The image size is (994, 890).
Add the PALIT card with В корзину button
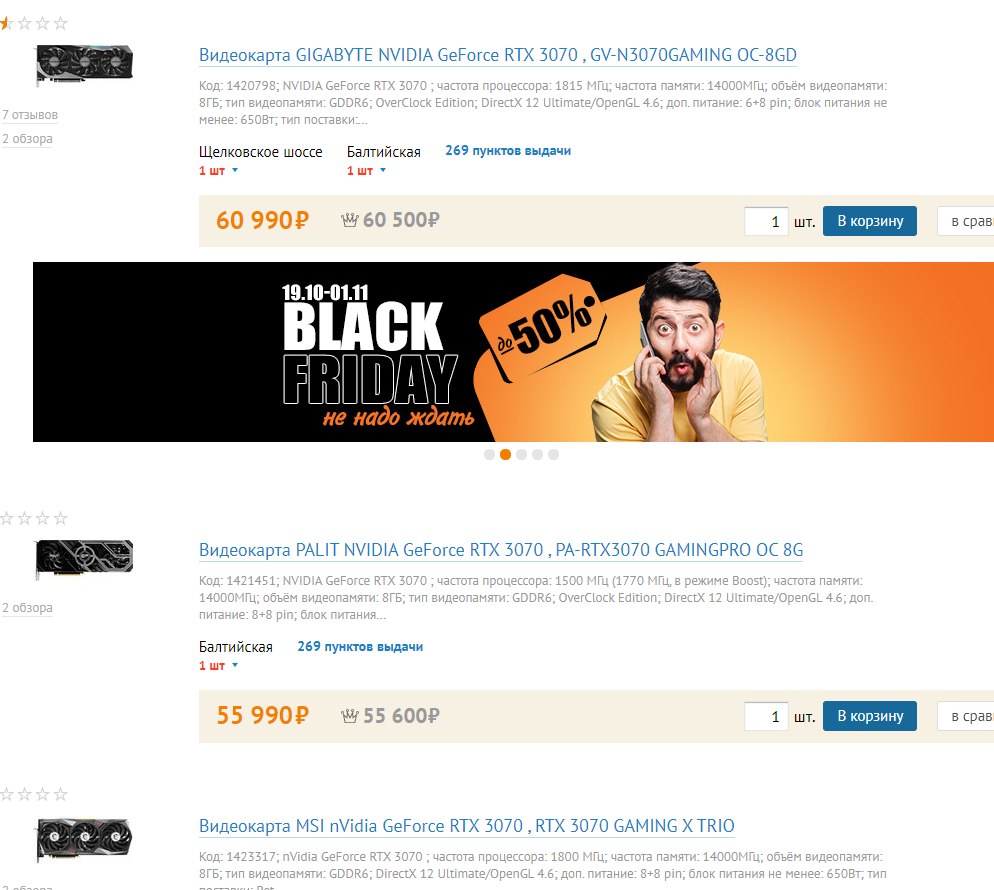point(870,716)
